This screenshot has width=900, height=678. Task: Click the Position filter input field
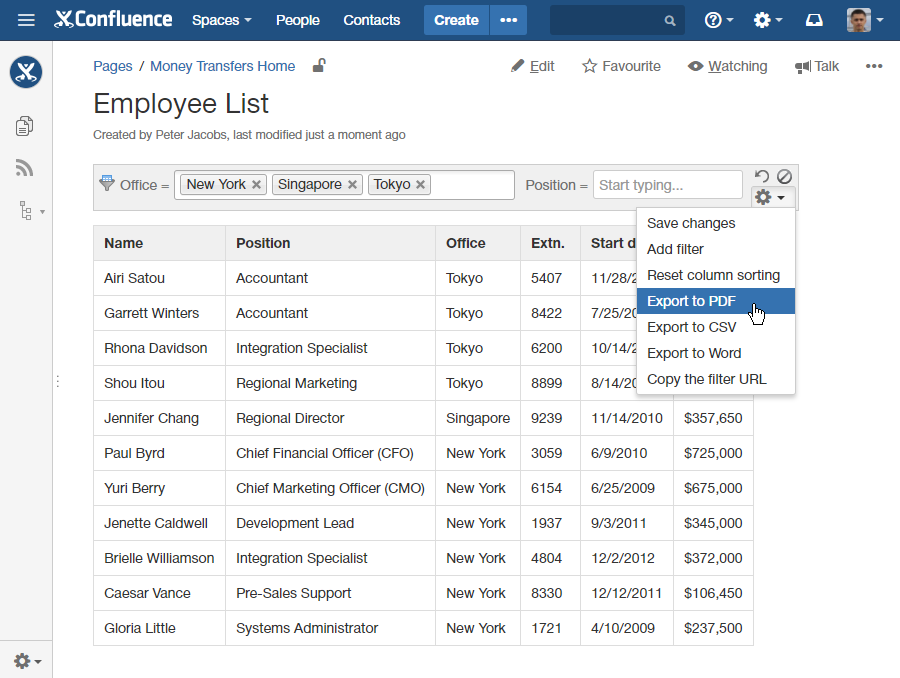pyautogui.click(x=667, y=185)
